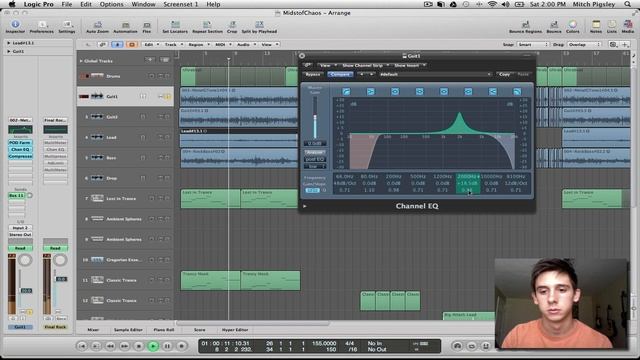Screen dimensions: 640x360
Task: Click the Lost In Trance track icon
Action: [97, 198]
